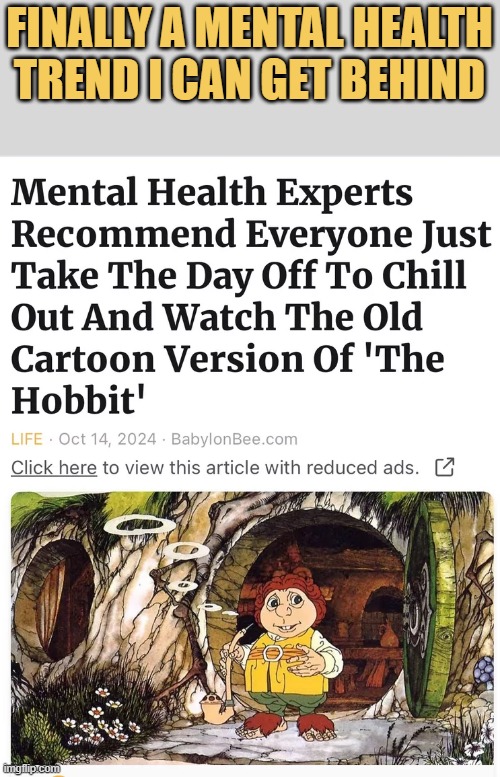Open the LIFE category label
The width and height of the screenshot is (500, 777).
pos(27,439)
